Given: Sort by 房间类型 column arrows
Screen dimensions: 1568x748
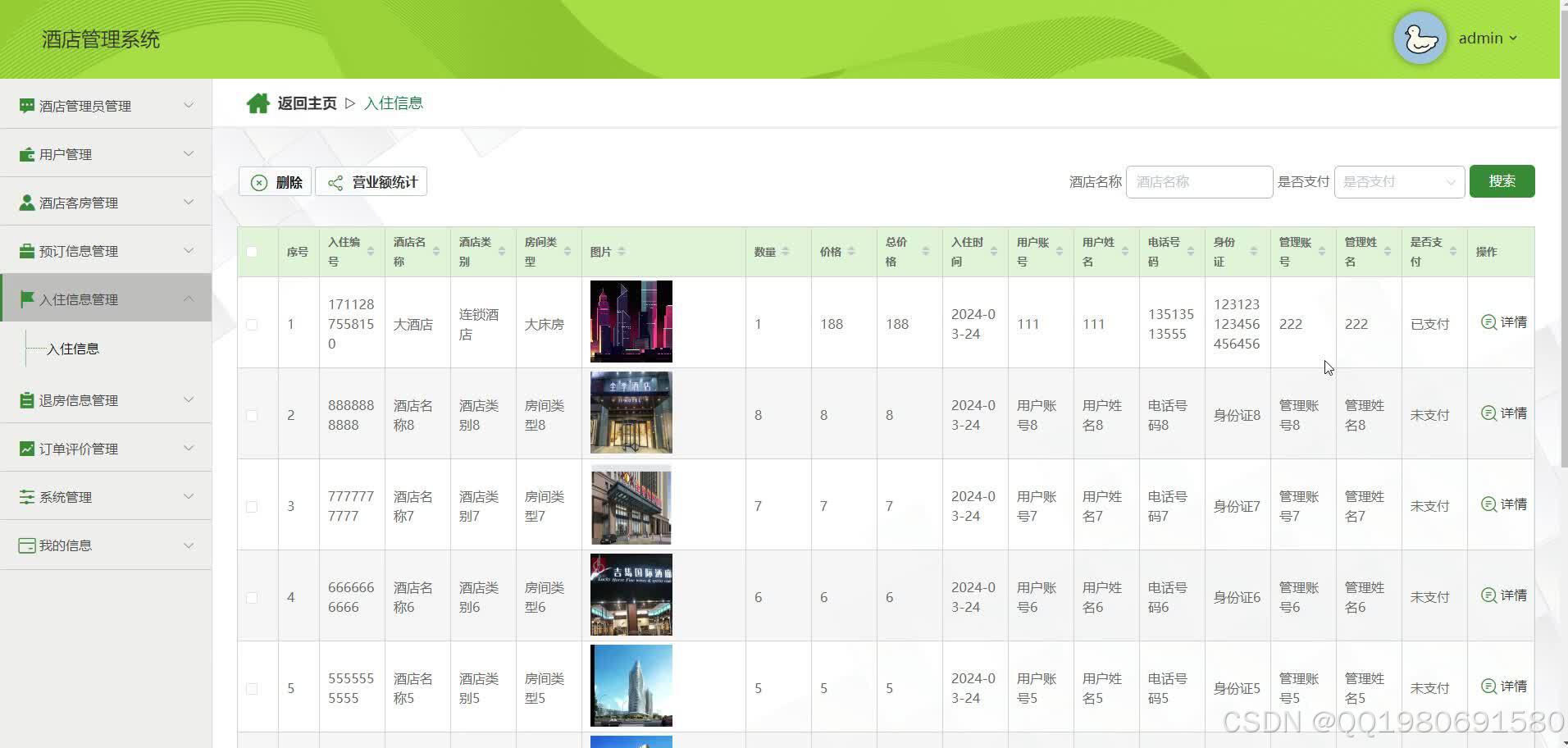Looking at the screenshot, I should (567, 252).
